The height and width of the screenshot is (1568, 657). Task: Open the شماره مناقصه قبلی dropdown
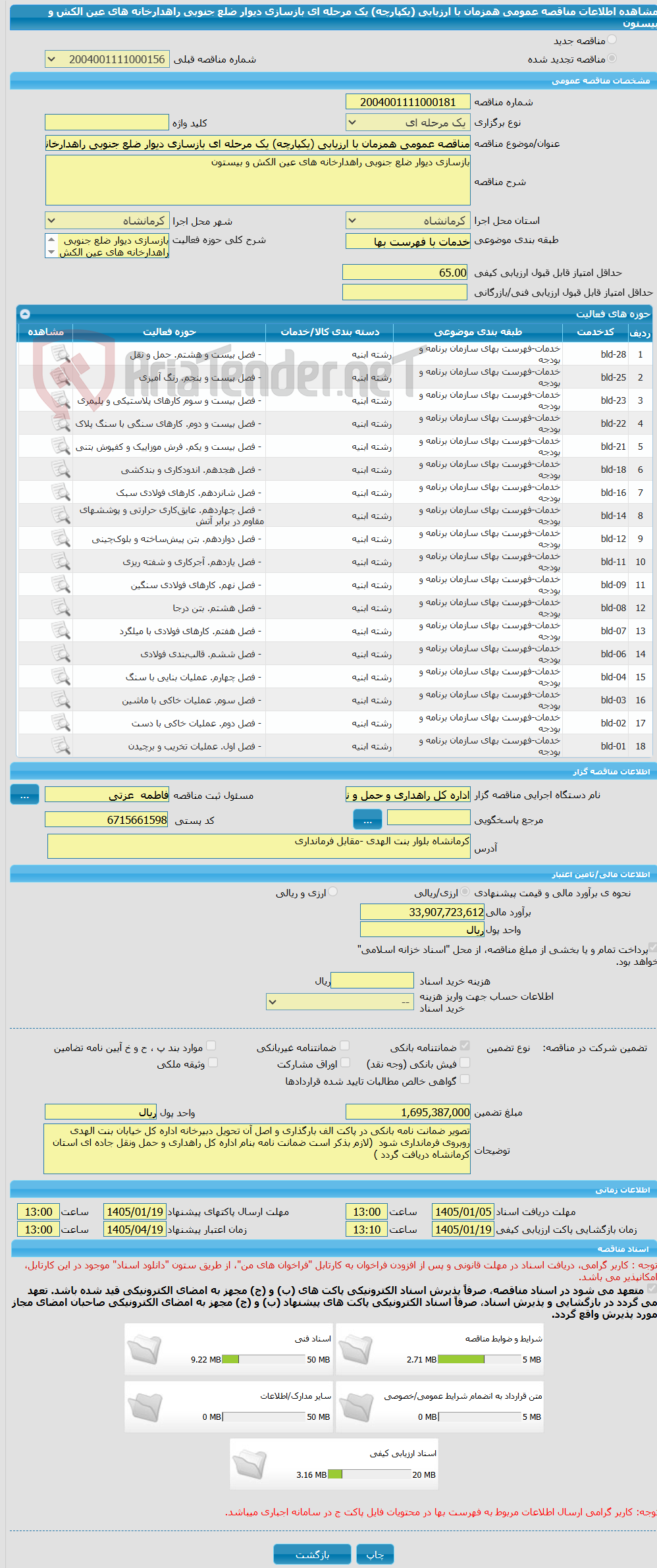[107, 59]
